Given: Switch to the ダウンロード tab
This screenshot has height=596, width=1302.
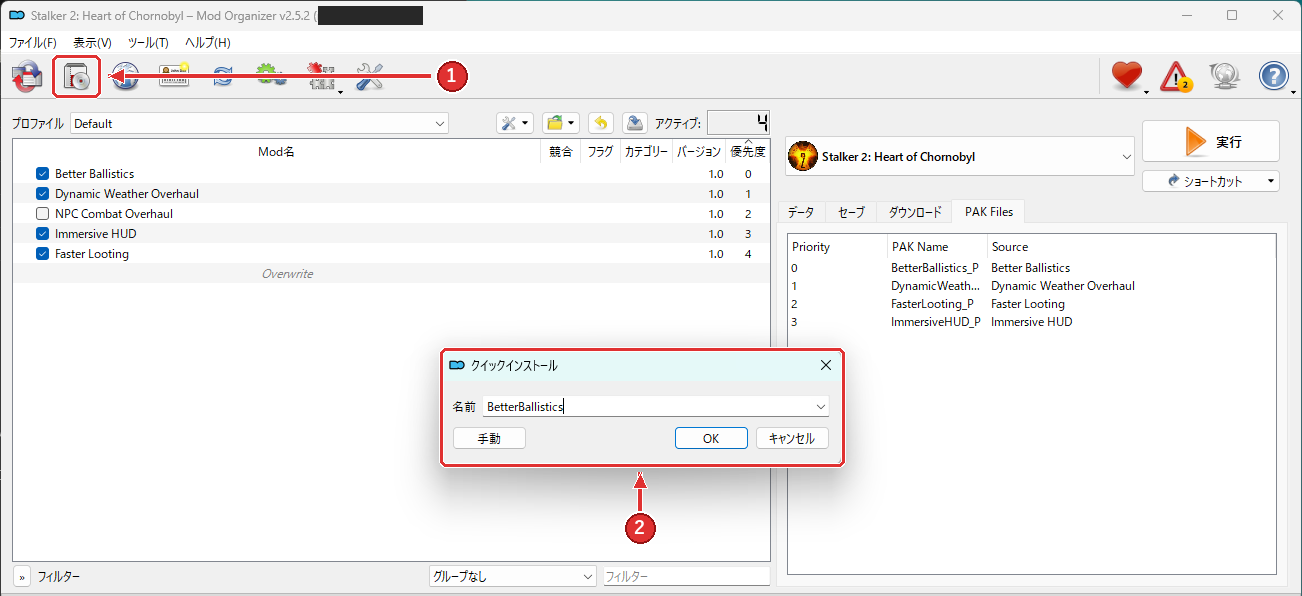Looking at the screenshot, I should pos(914,213).
